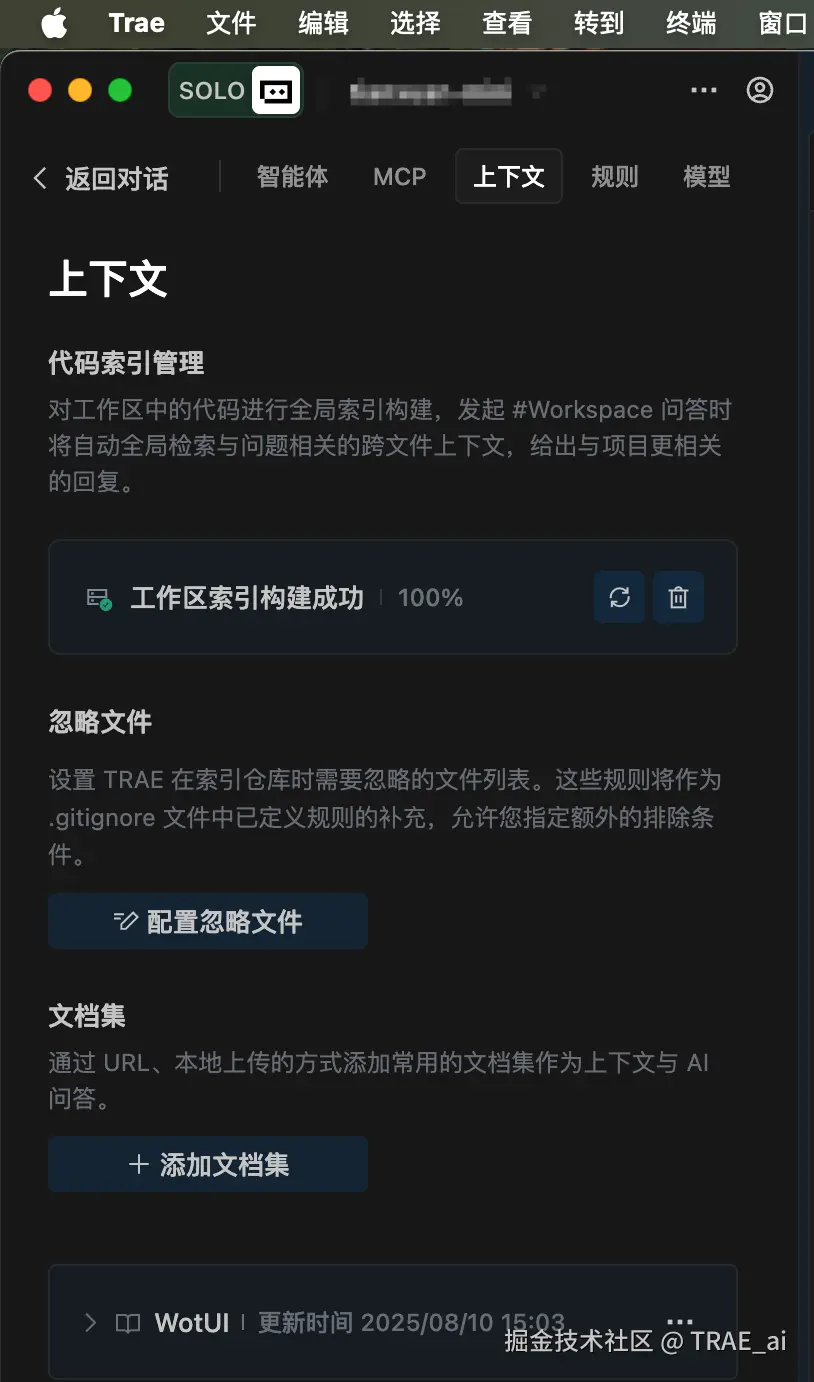Open the user account profile icon

(x=760, y=90)
